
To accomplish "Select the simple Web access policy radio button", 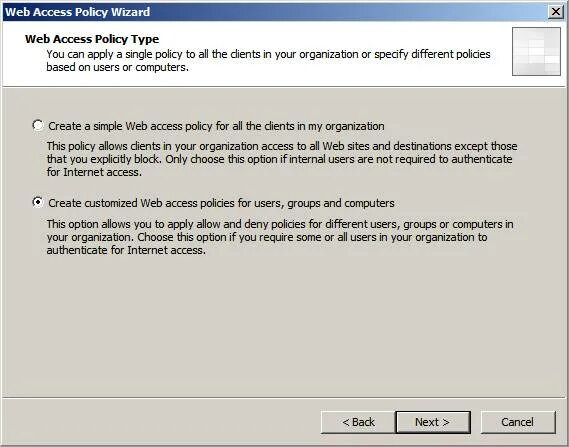I will point(38,125).
